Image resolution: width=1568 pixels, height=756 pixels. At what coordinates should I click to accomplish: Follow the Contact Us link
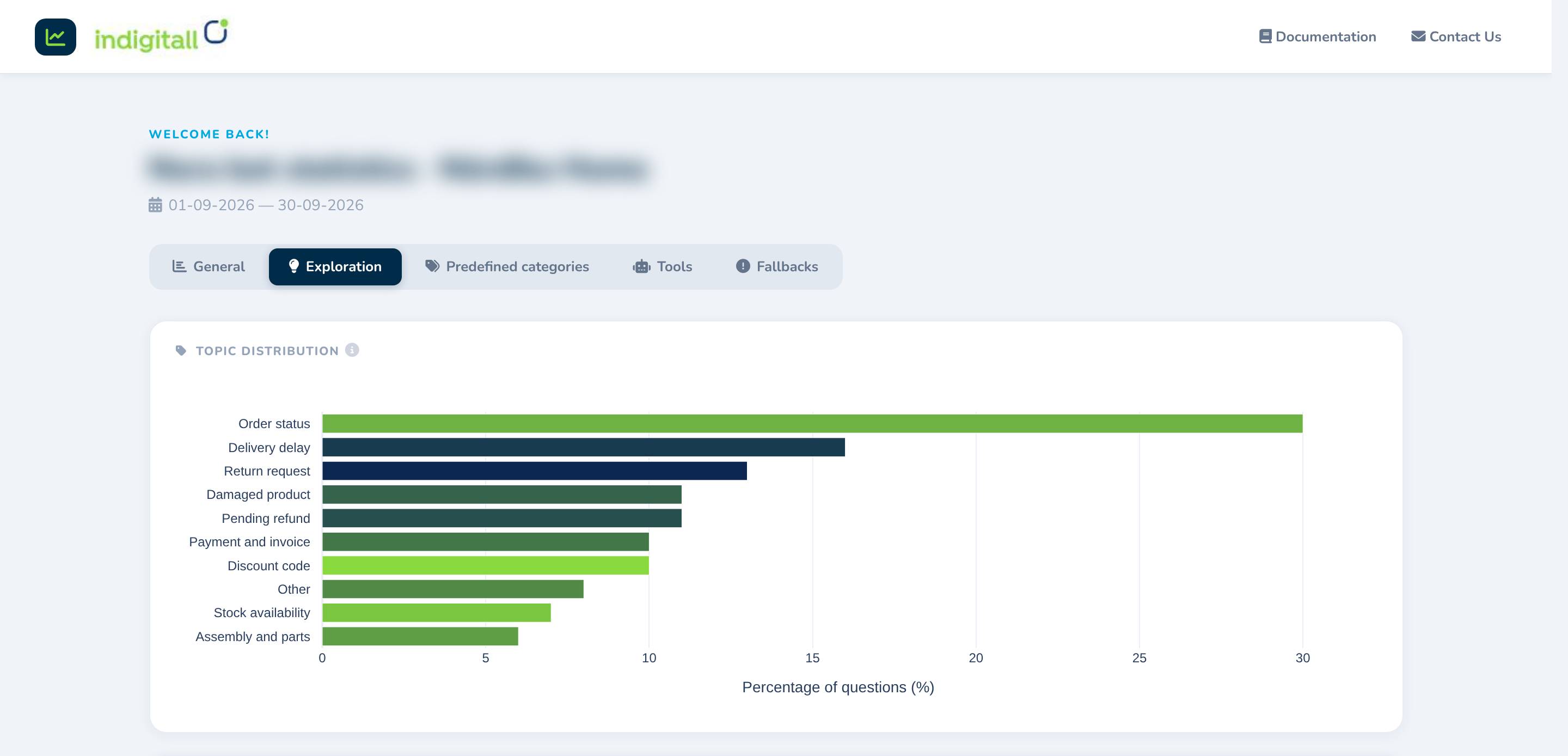pos(1456,36)
